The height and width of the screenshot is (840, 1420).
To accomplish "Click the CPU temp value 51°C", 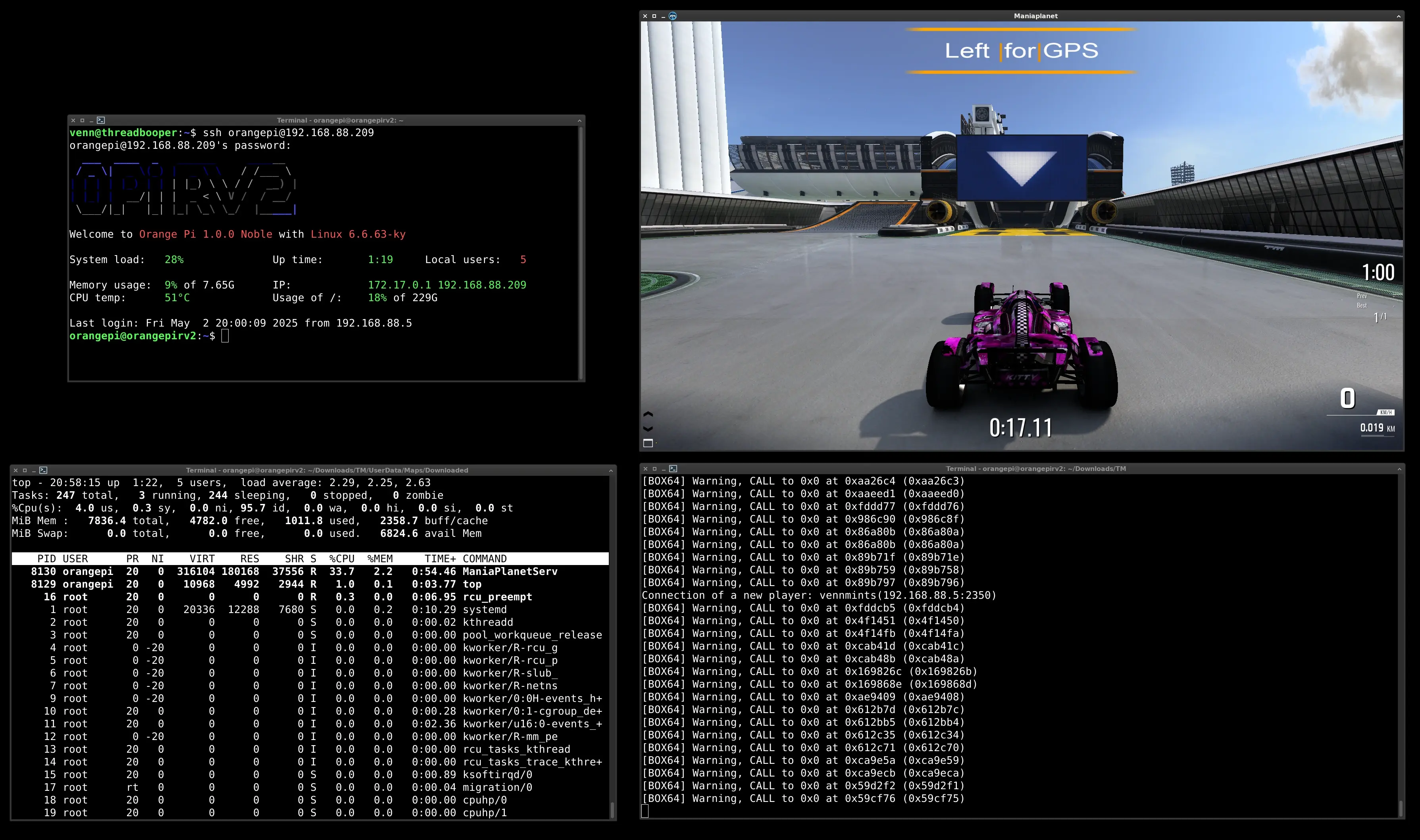I will coord(177,298).
